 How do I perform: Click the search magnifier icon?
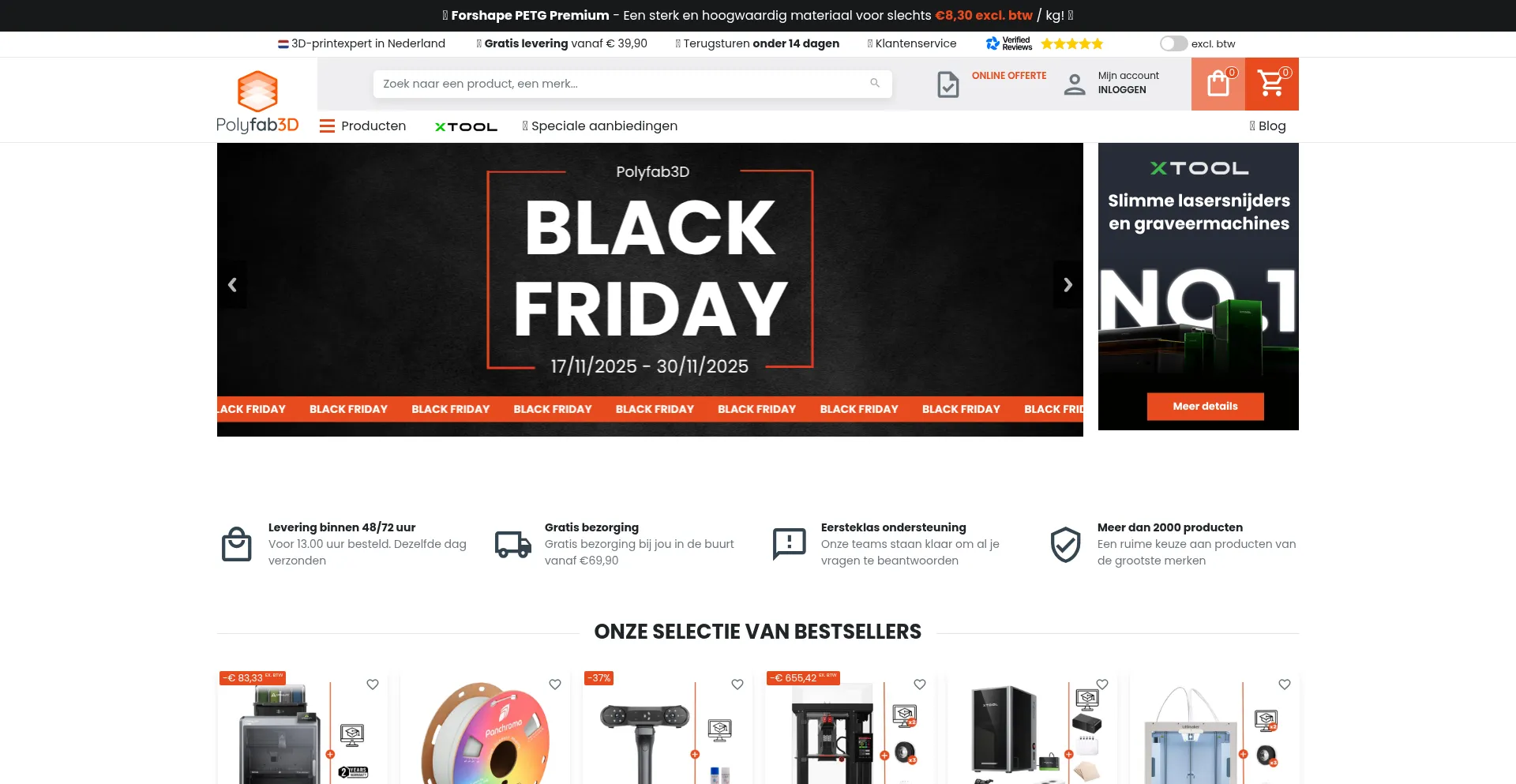(x=875, y=83)
